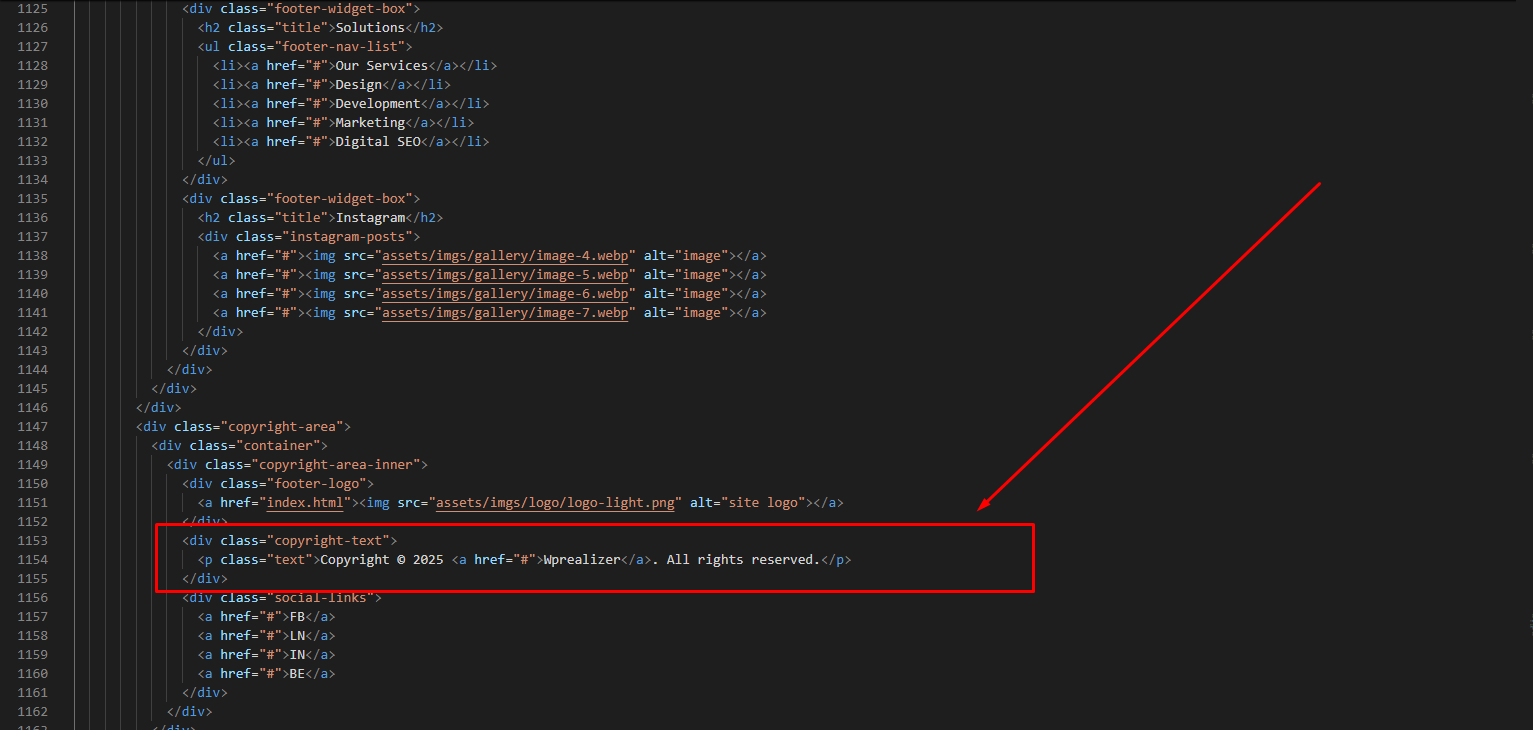Click line number 1127 in the gutter
Viewport: 1533px width, 730px height.
click(32, 47)
